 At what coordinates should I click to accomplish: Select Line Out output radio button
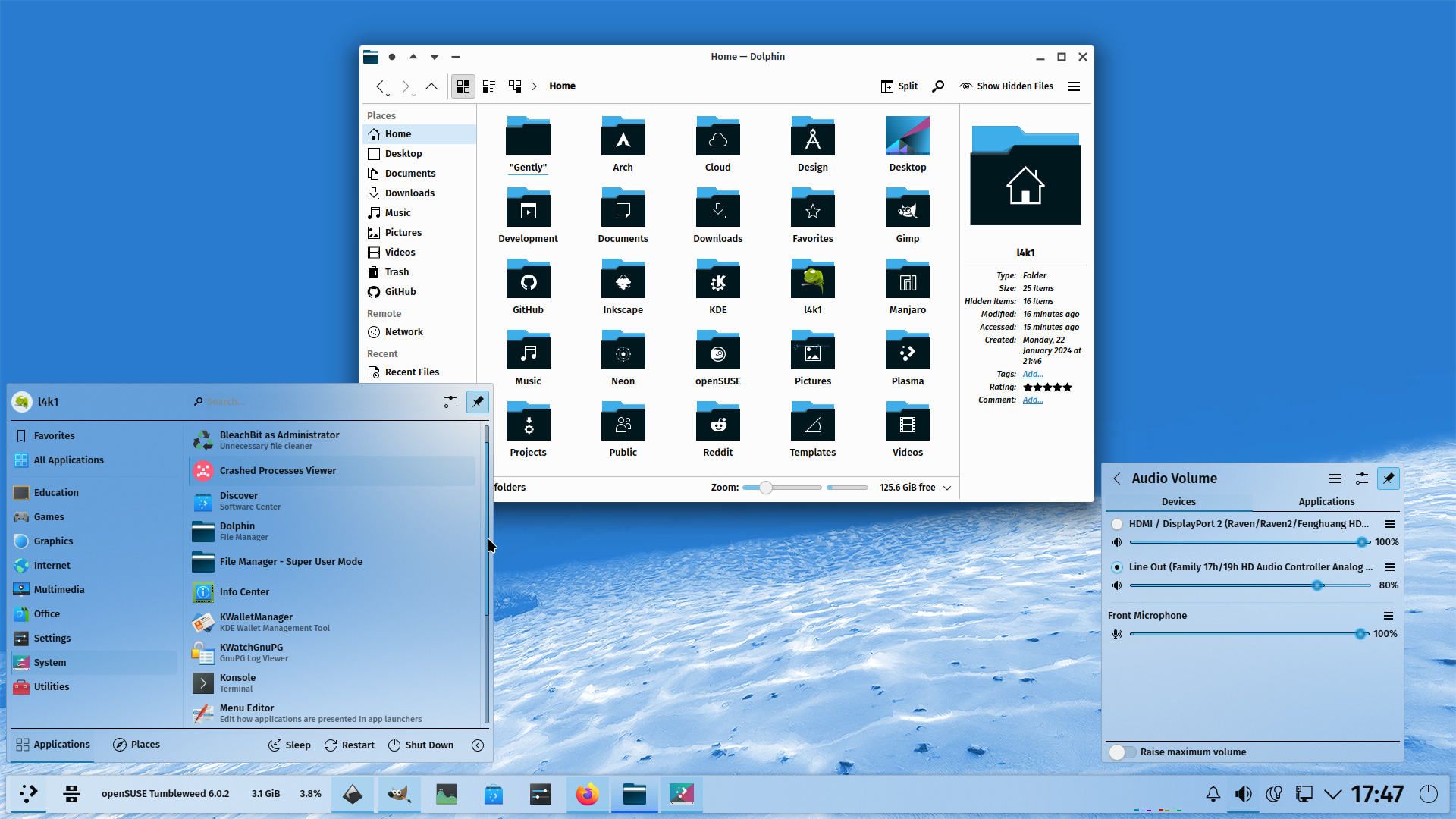(1117, 567)
